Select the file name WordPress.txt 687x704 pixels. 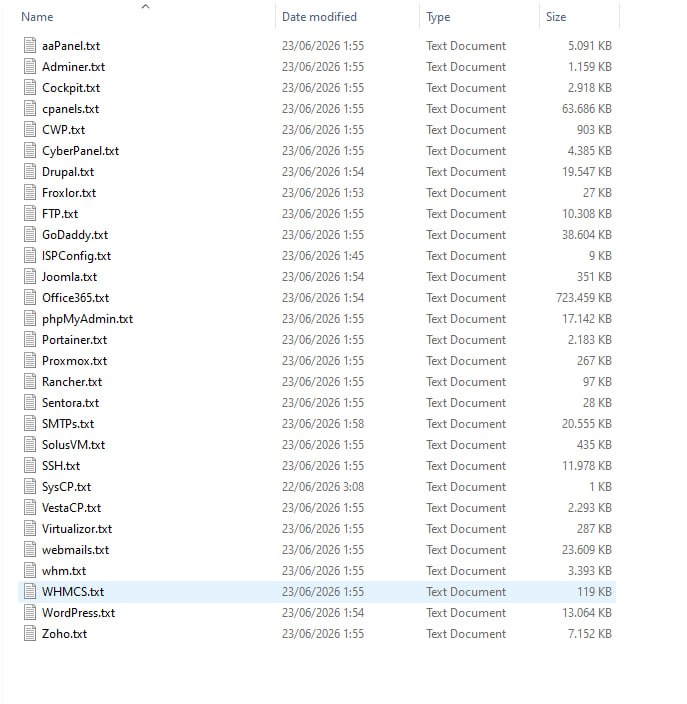[79, 612]
